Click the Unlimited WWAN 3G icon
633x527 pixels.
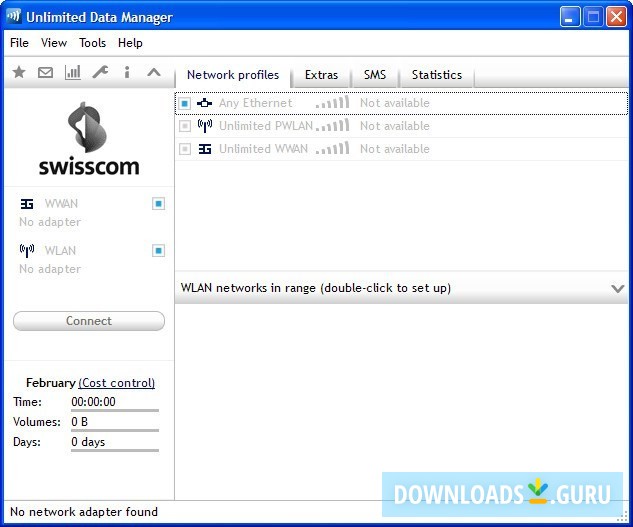(205, 149)
